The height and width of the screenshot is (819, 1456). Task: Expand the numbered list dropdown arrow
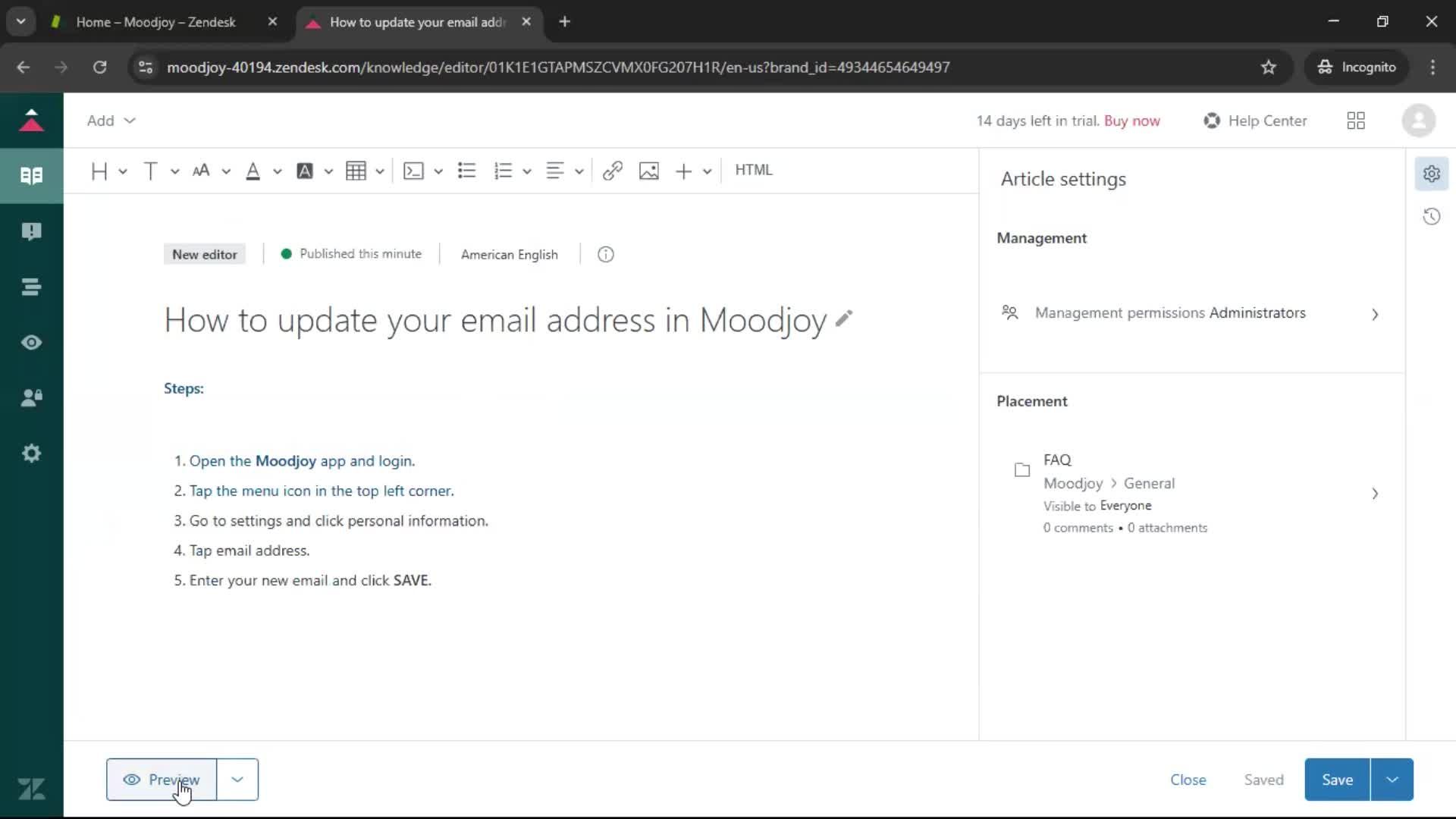(x=527, y=171)
